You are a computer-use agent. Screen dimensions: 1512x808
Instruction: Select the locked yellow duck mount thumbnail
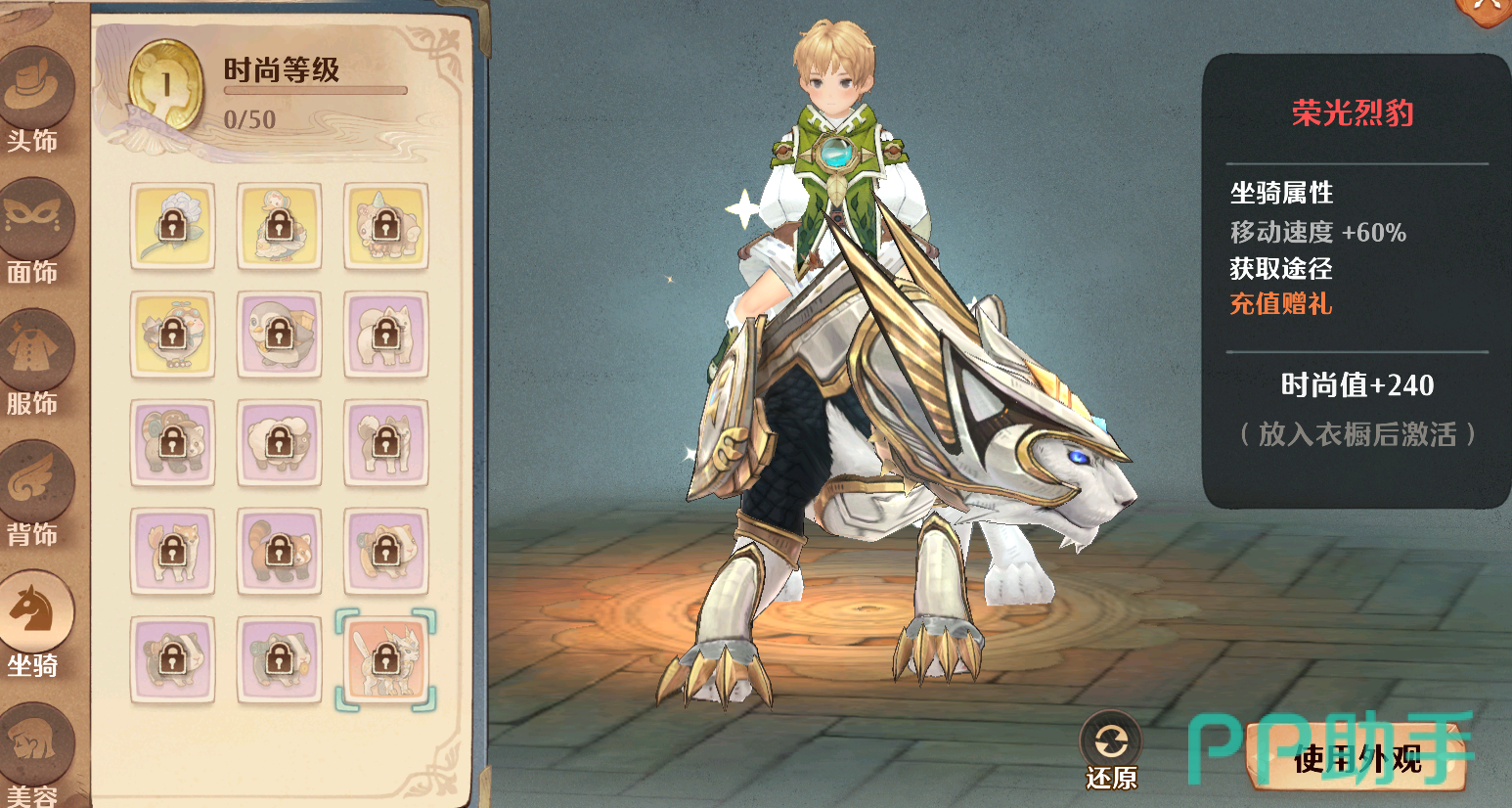coord(279,226)
